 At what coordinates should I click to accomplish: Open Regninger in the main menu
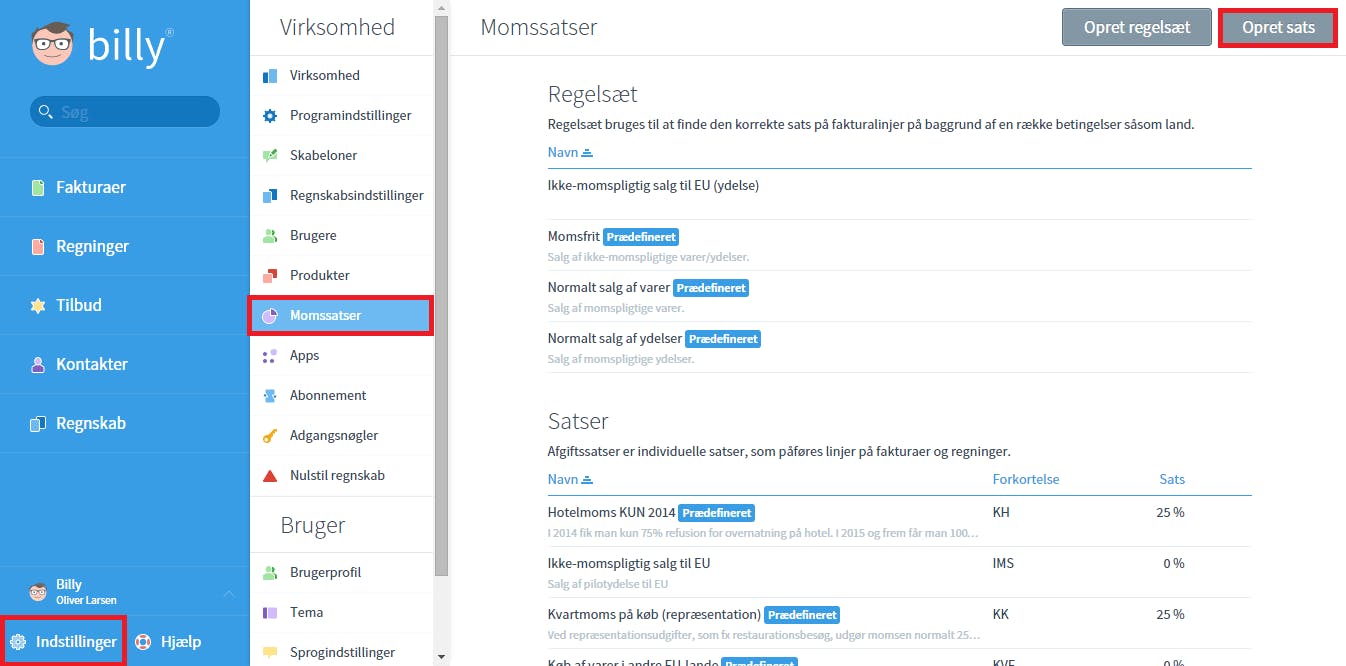[x=124, y=246]
